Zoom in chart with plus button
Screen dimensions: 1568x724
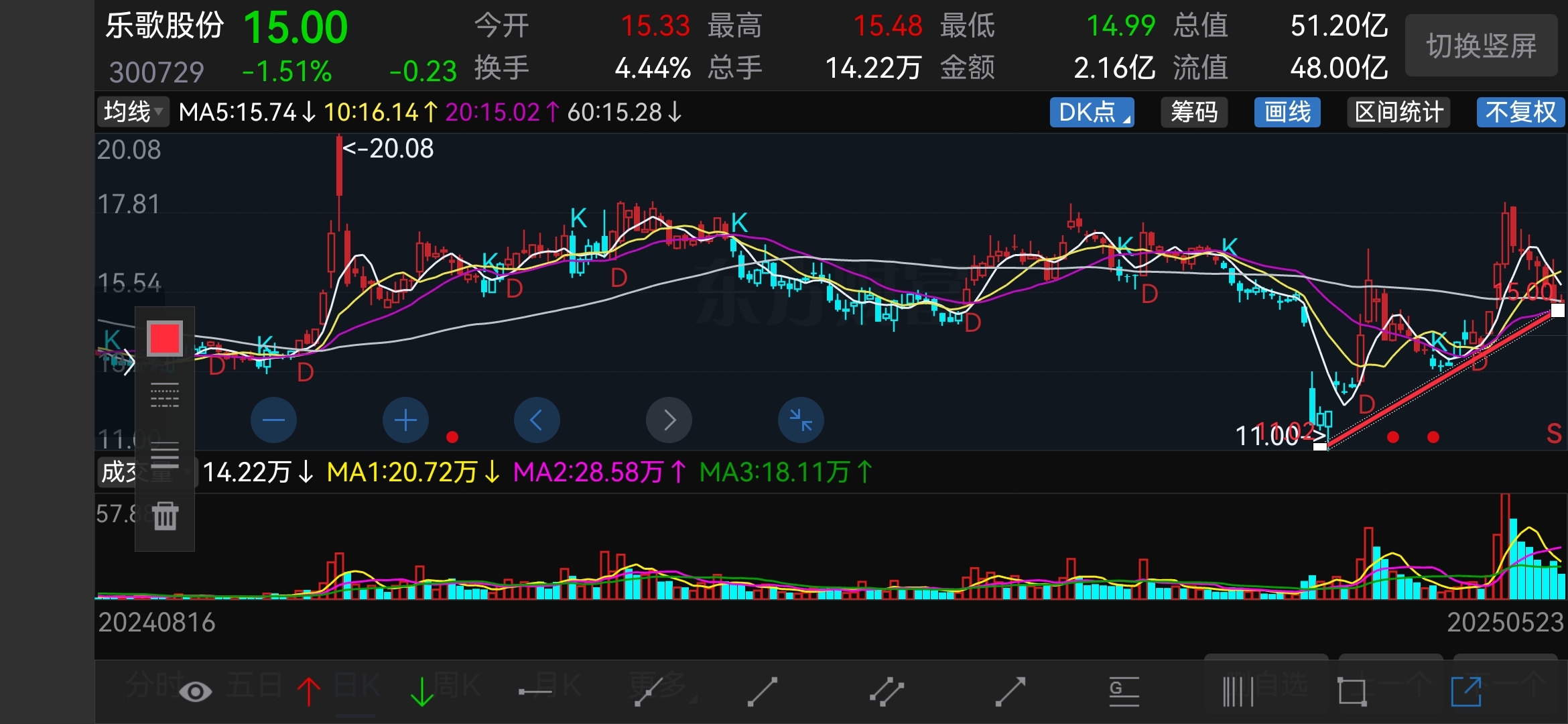pyautogui.click(x=405, y=420)
